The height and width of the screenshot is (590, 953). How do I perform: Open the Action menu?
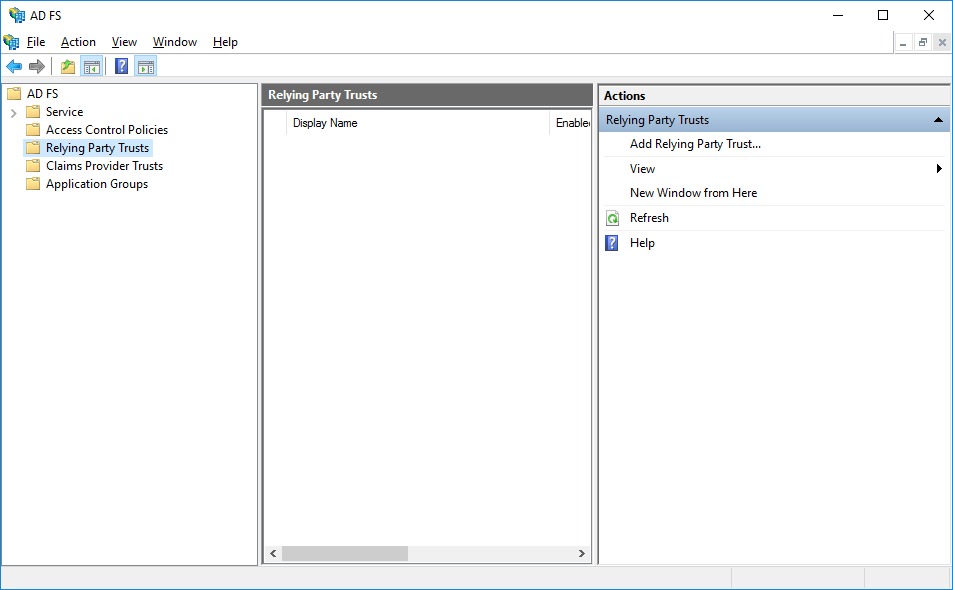coord(78,42)
